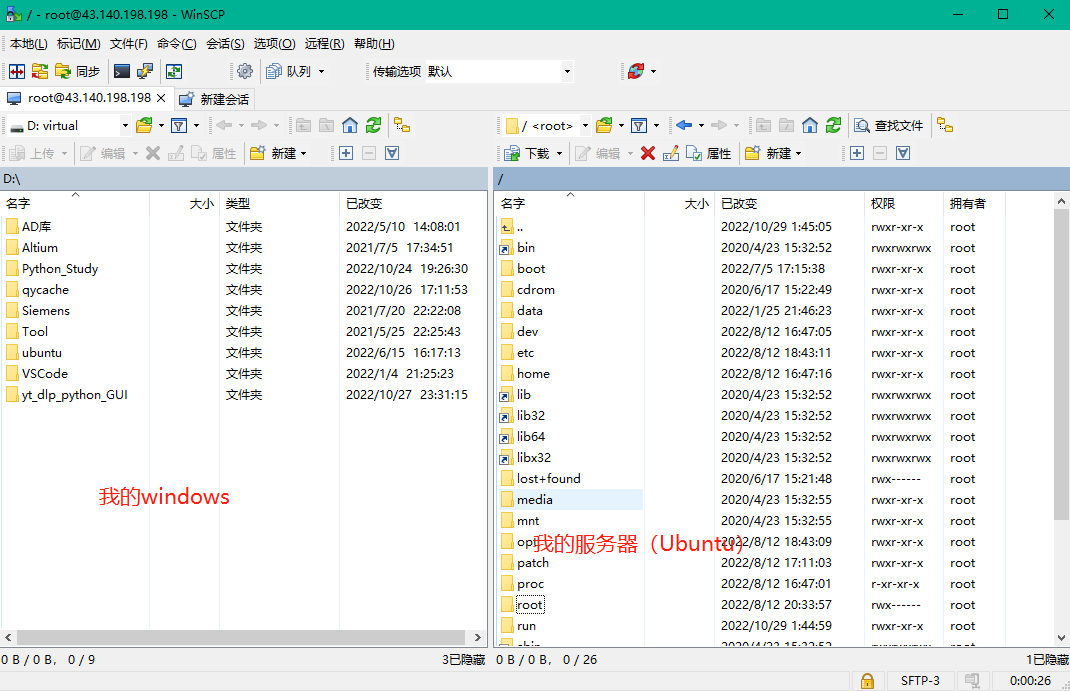Screen dimensions: 1070x691
Task: Click the 队列 queue button
Action: [289, 72]
